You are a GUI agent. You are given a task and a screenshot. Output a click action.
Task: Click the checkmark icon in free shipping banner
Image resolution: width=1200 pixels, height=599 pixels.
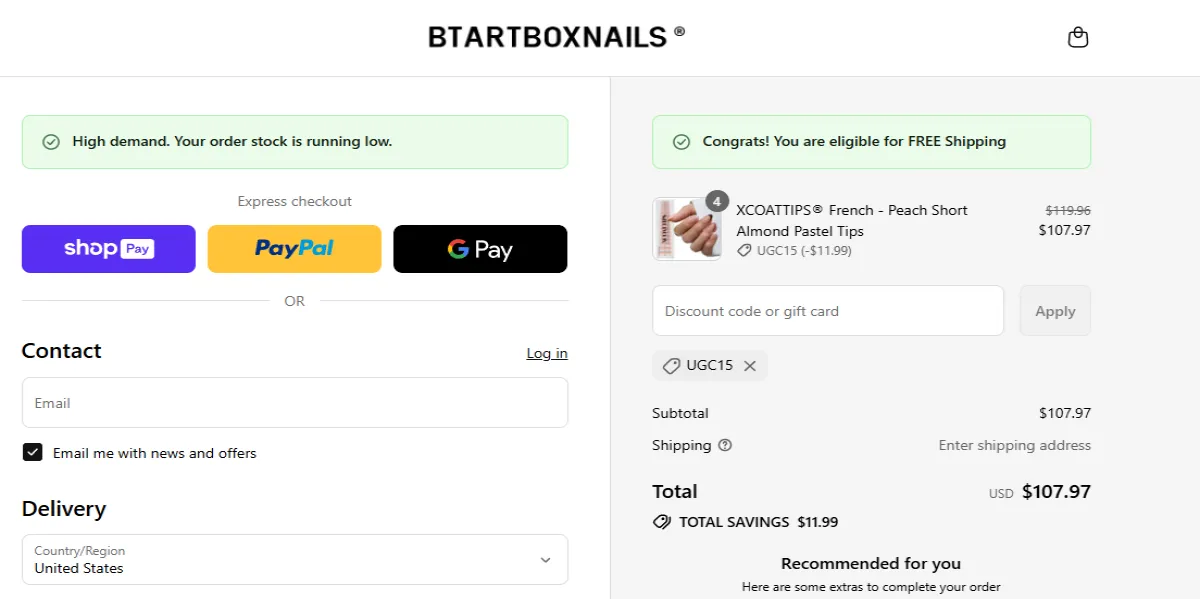(x=683, y=141)
